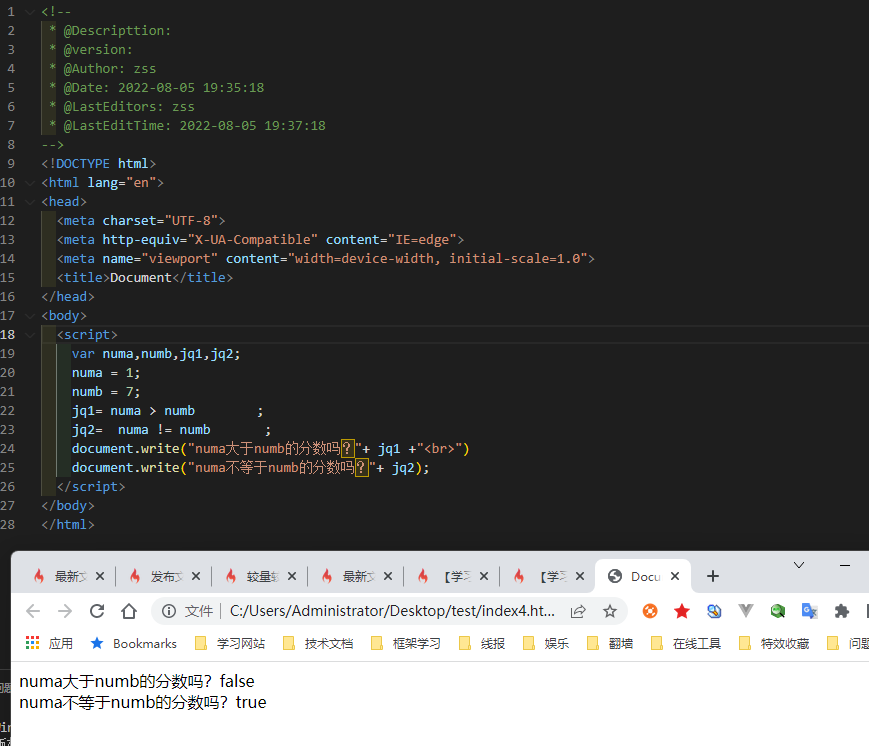Collapse the head section on line 11
This screenshot has width=869, height=746.
pyautogui.click(x=30, y=202)
